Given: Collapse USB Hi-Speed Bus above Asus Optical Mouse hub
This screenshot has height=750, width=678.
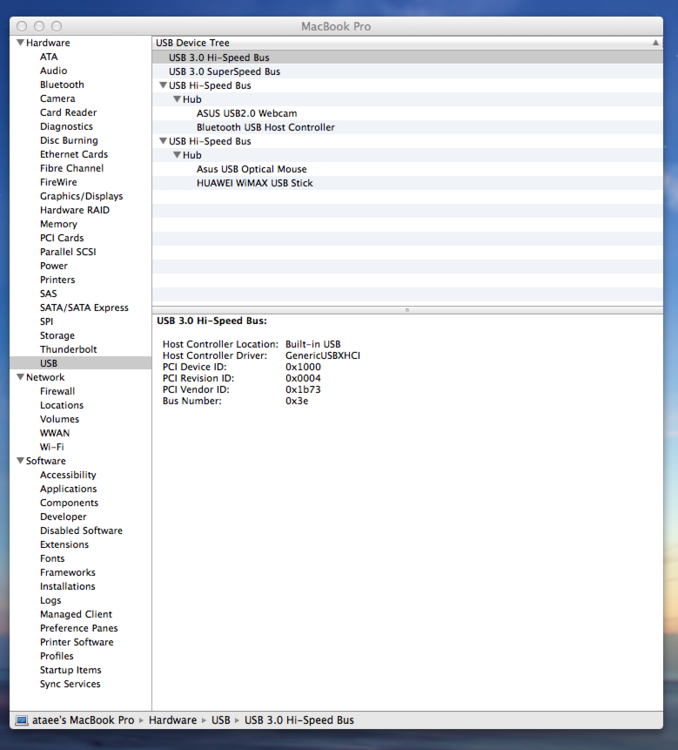Looking at the screenshot, I should (x=163, y=141).
